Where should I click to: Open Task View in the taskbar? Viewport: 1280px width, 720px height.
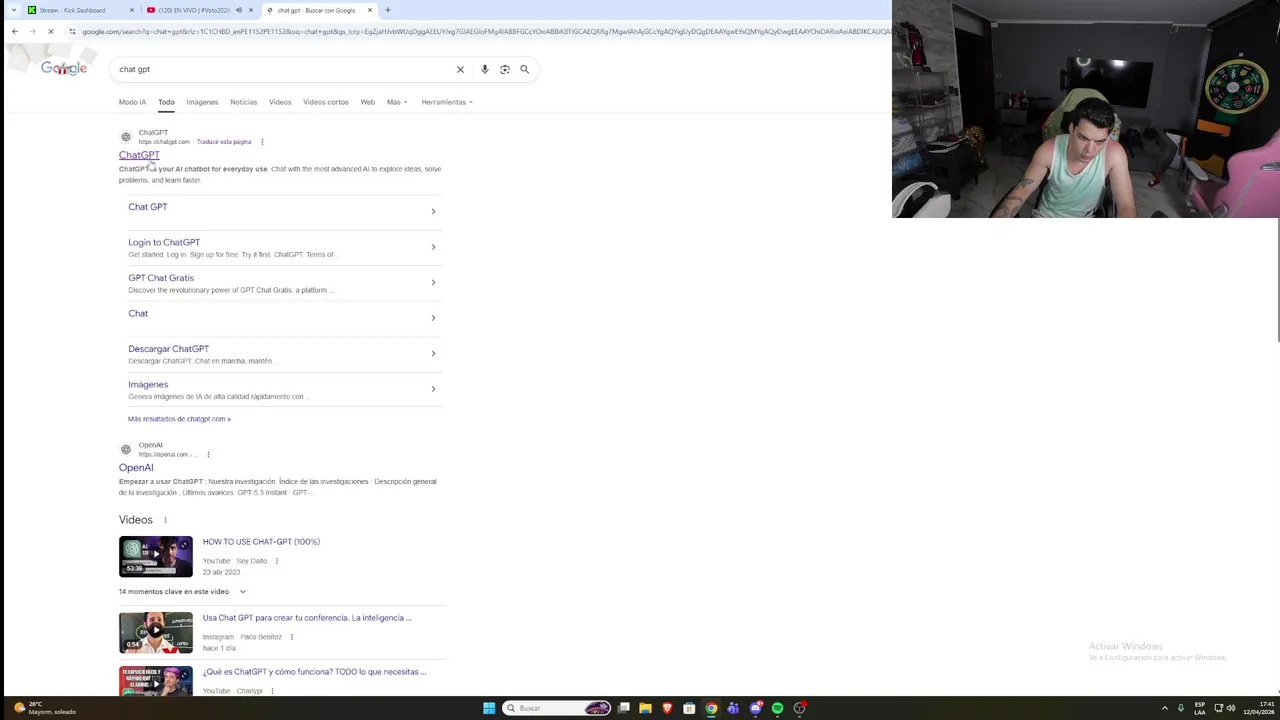coord(624,708)
